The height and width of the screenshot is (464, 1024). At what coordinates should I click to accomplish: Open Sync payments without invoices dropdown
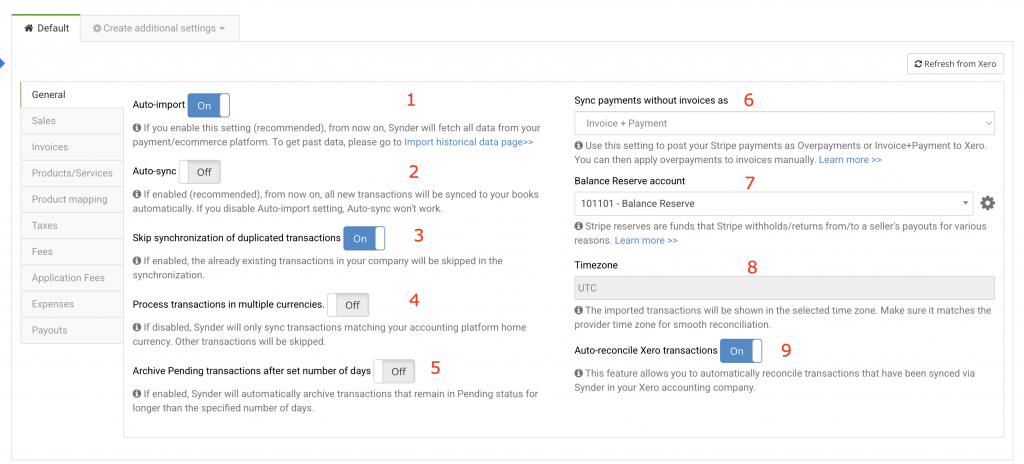[784, 123]
